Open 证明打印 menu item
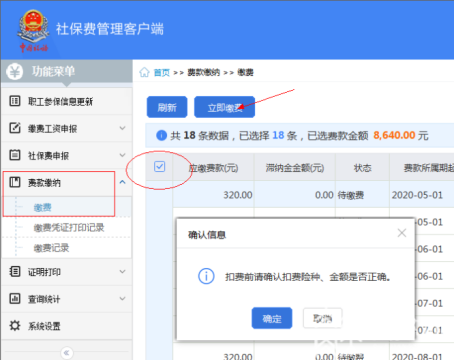The height and width of the screenshot is (360, 454). (67, 272)
